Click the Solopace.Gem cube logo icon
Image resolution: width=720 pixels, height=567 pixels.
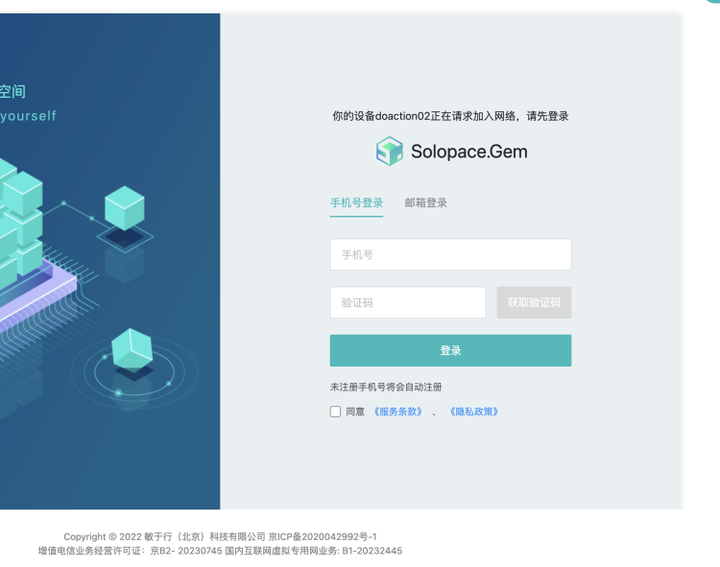(389, 151)
